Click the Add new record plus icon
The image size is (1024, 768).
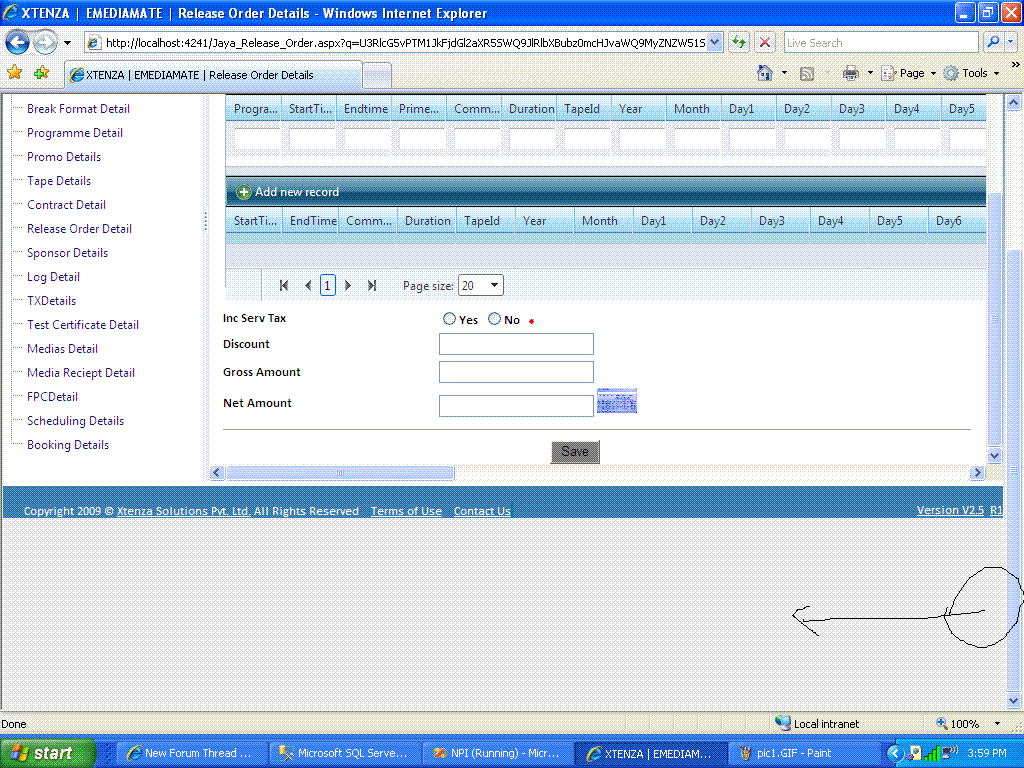(244, 192)
